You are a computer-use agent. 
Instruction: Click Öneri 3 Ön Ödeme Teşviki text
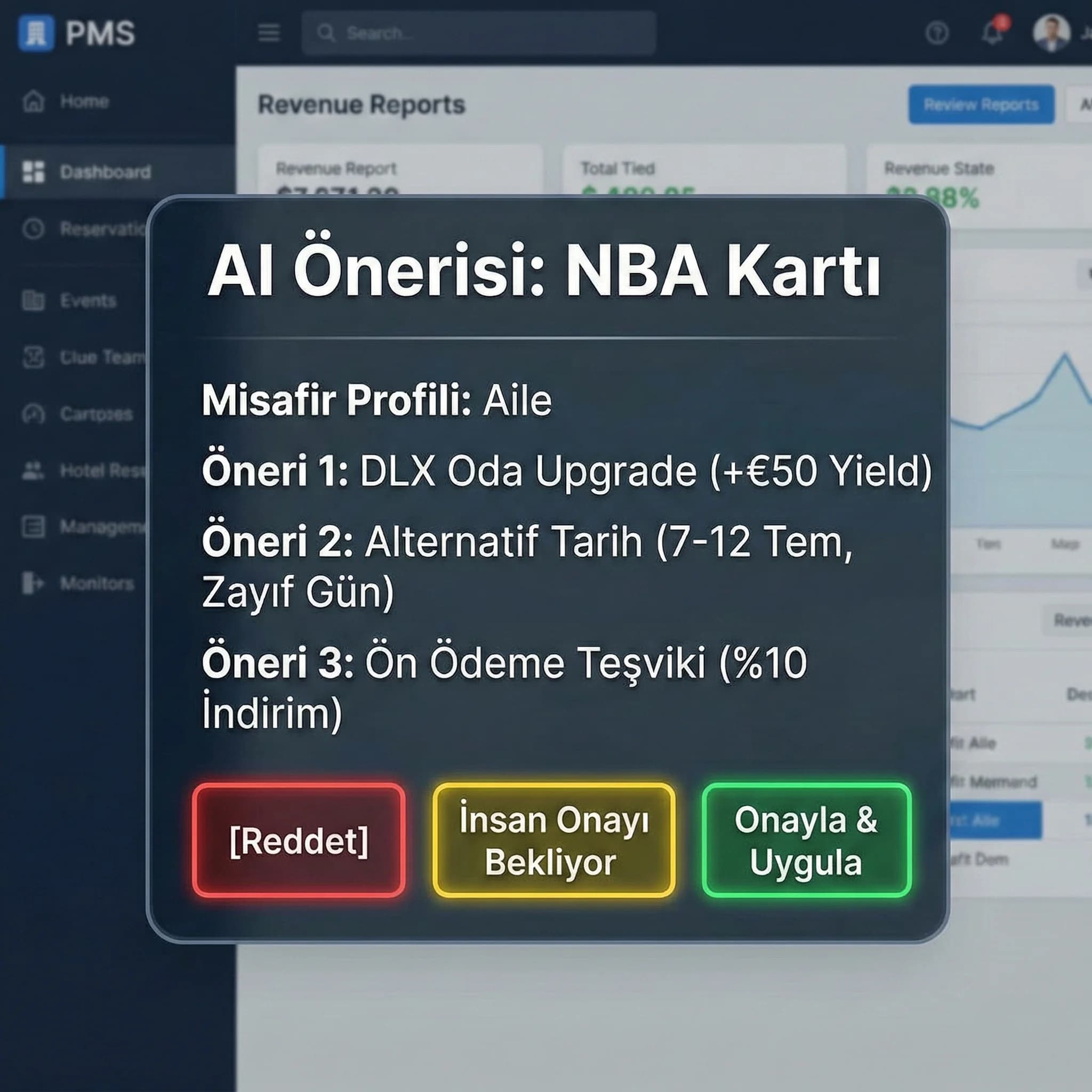pos(505,687)
